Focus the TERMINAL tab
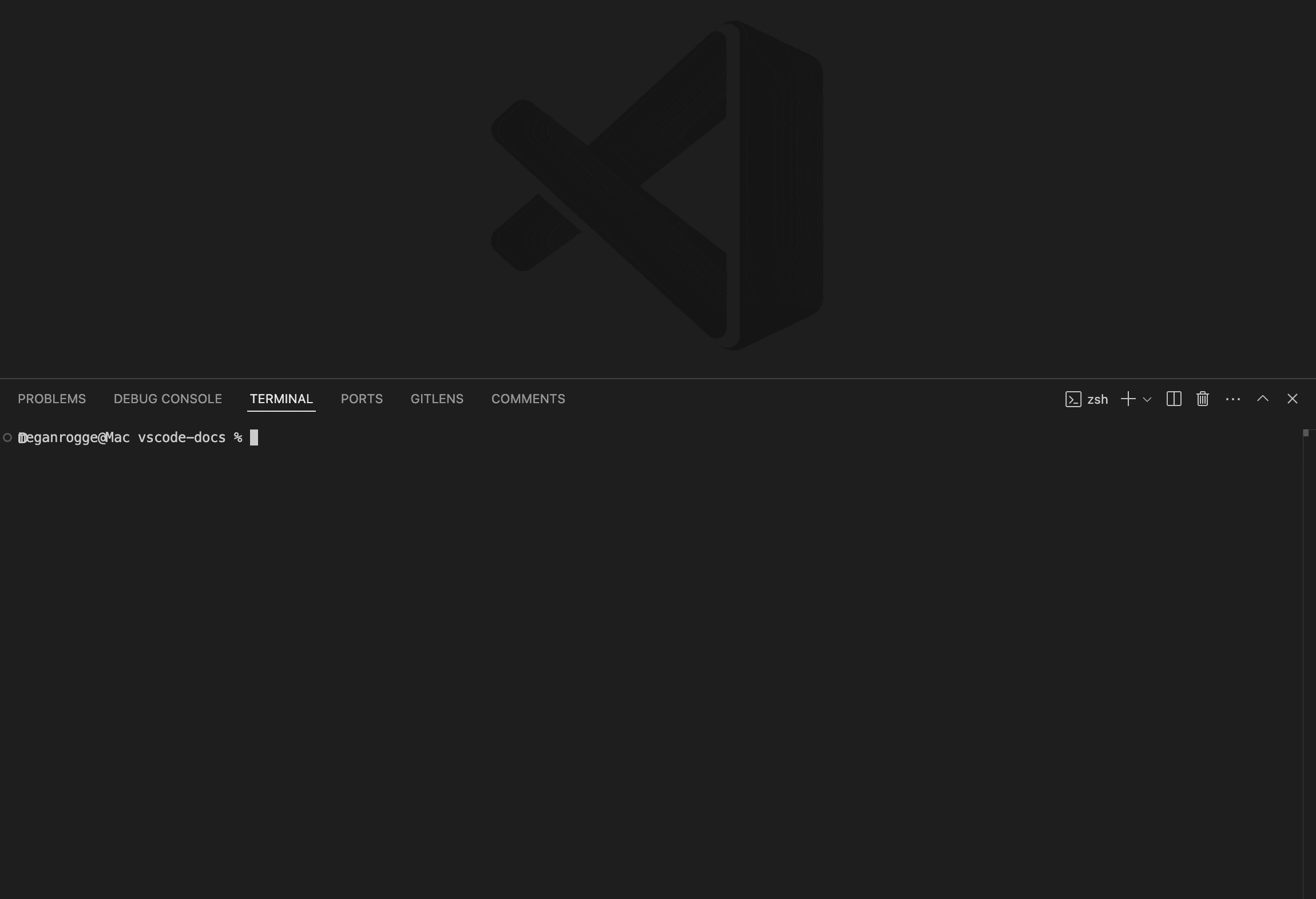The width and height of the screenshot is (1316, 899). [x=281, y=399]
